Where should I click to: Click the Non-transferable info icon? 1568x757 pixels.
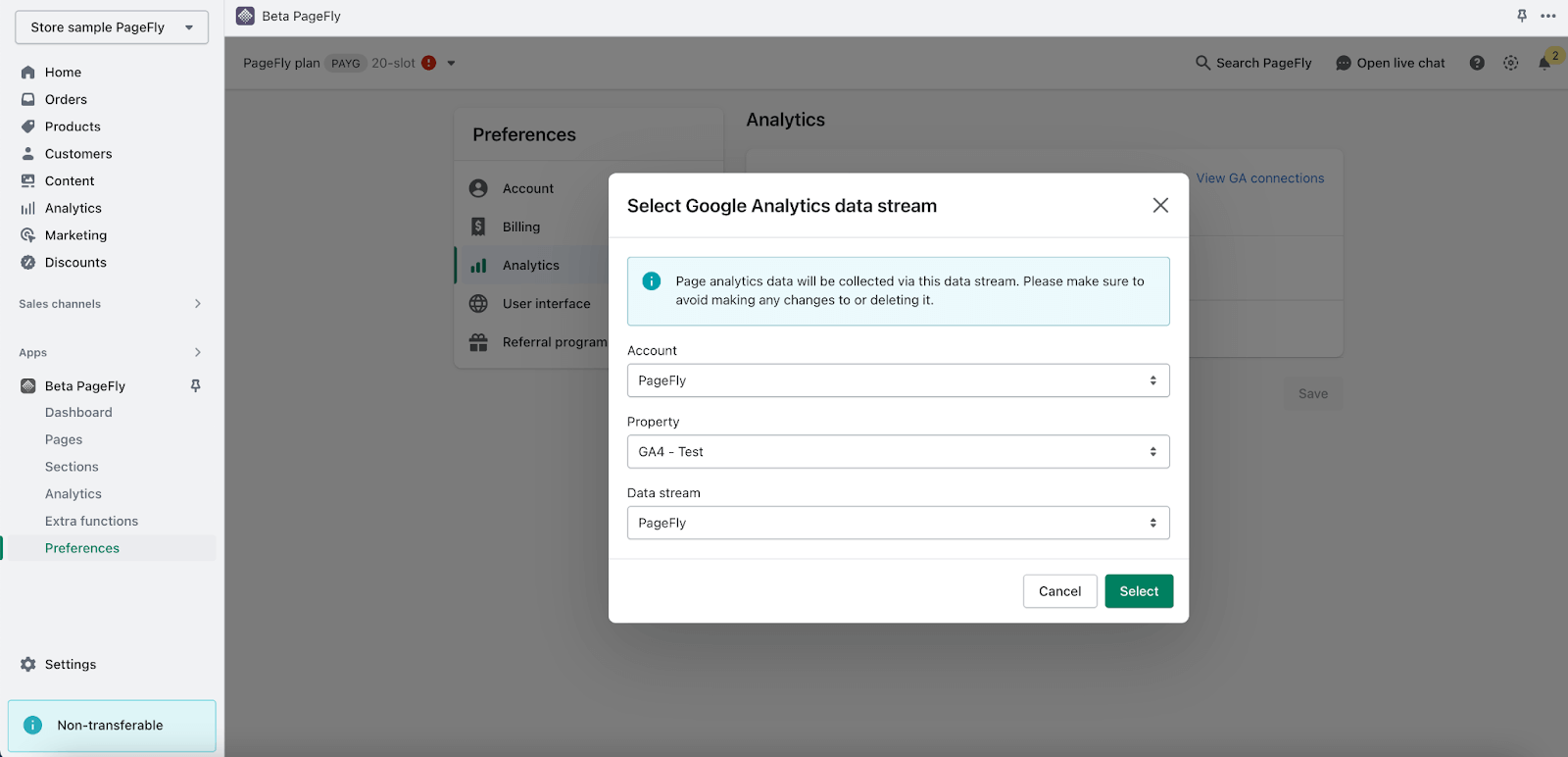click(32, 725)
